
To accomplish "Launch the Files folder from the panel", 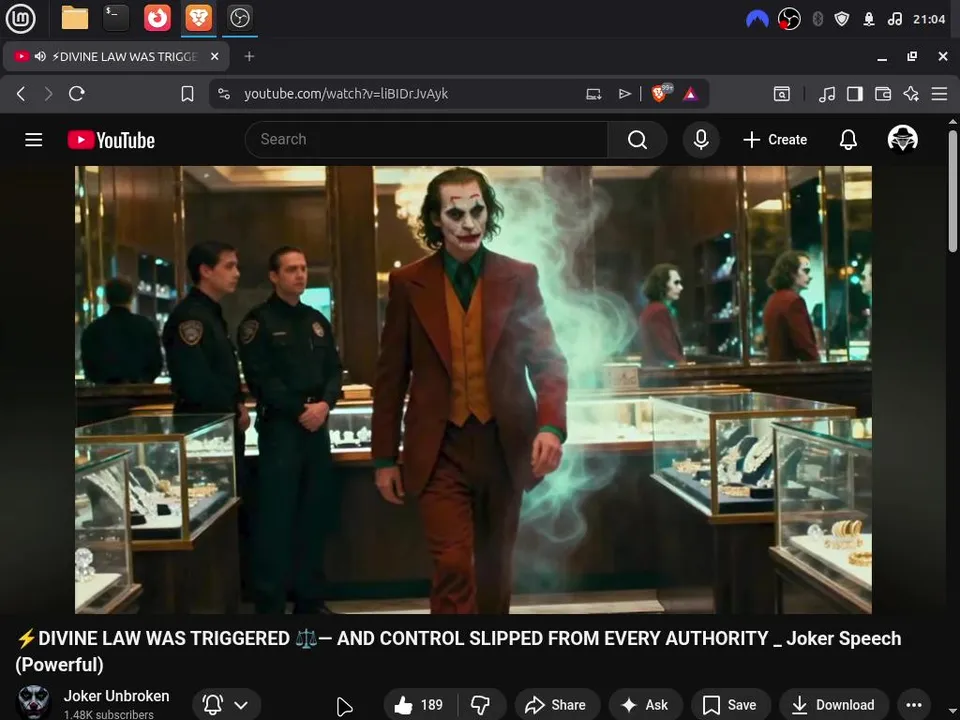I will [75, 18].
